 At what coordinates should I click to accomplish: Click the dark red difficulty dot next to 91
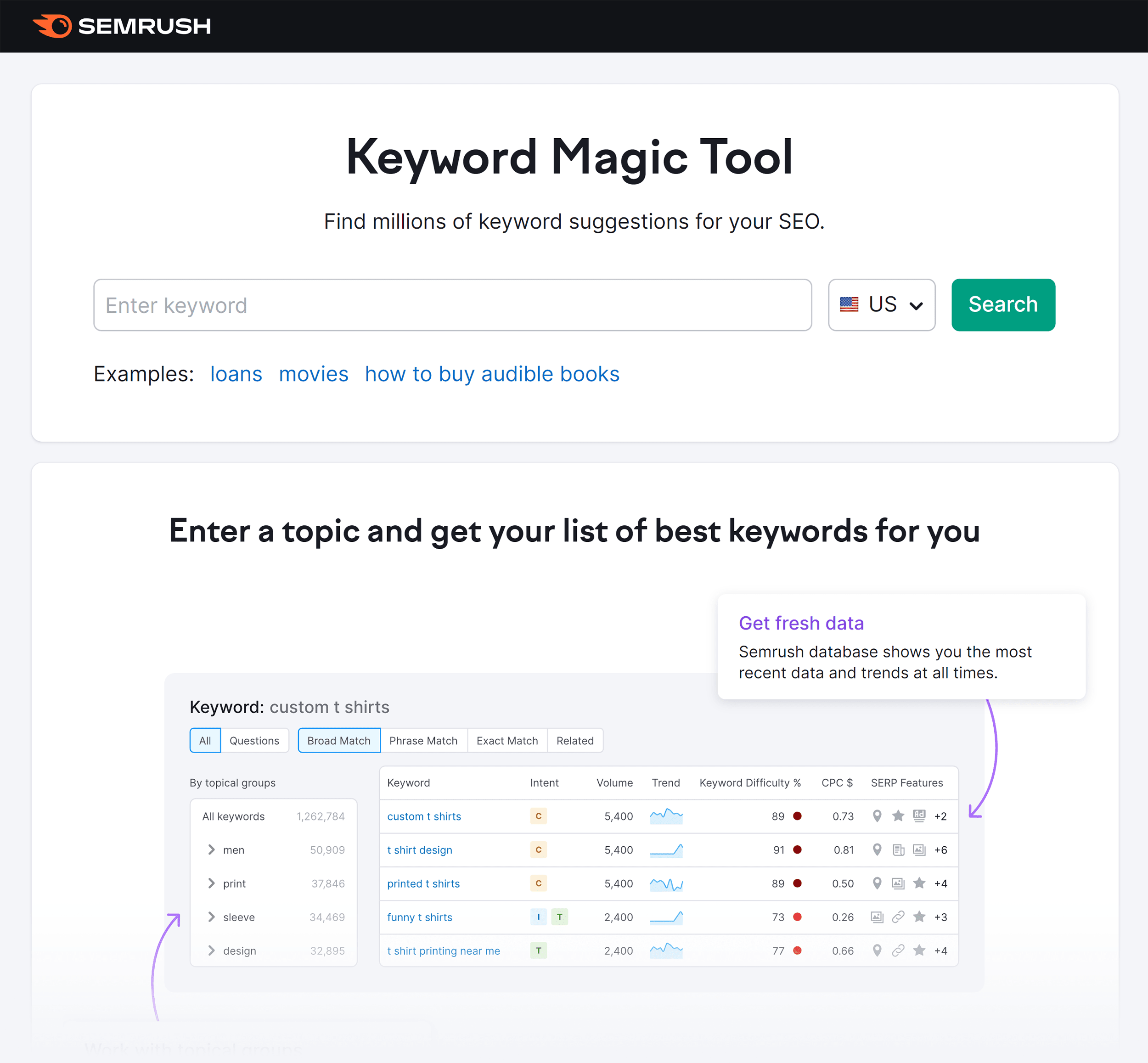(x=797, y=849)
